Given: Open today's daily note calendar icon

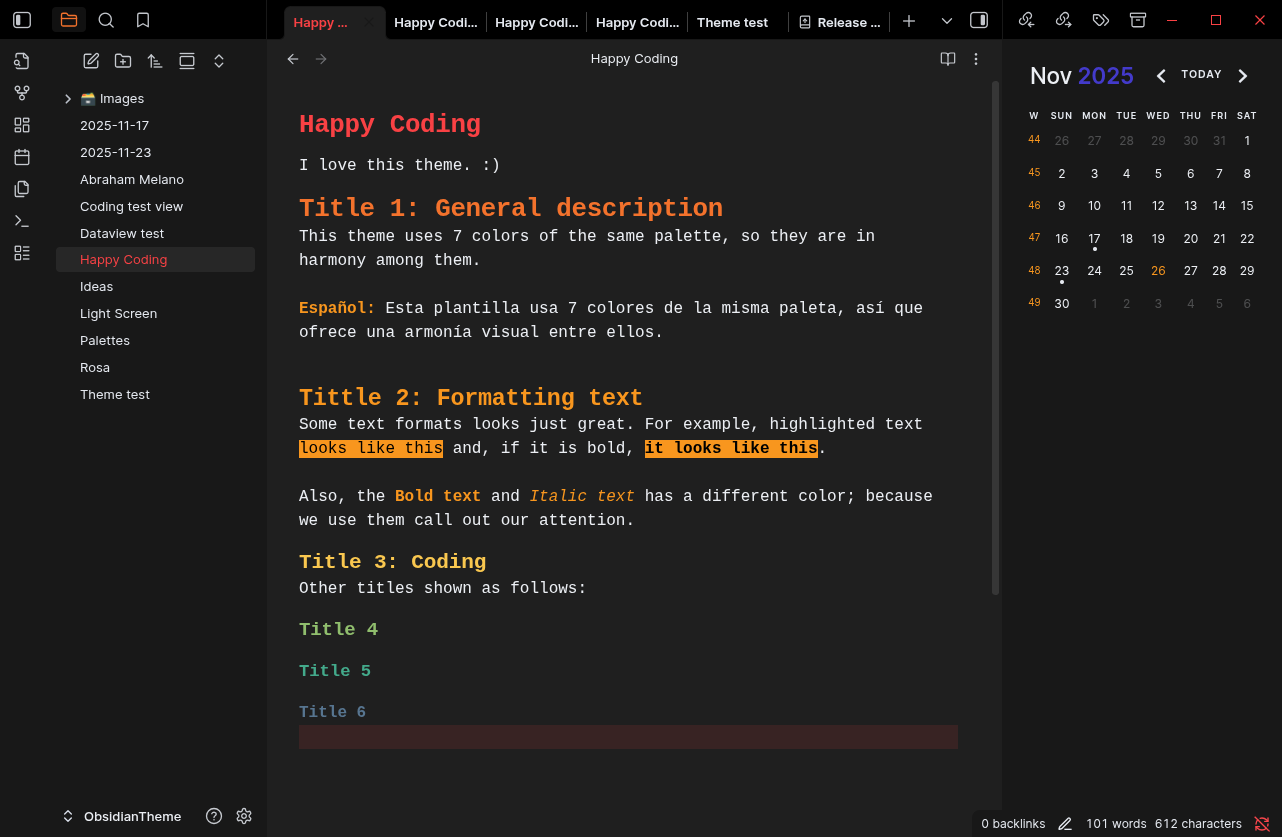Looking at the screenshot, I should 22,157.
